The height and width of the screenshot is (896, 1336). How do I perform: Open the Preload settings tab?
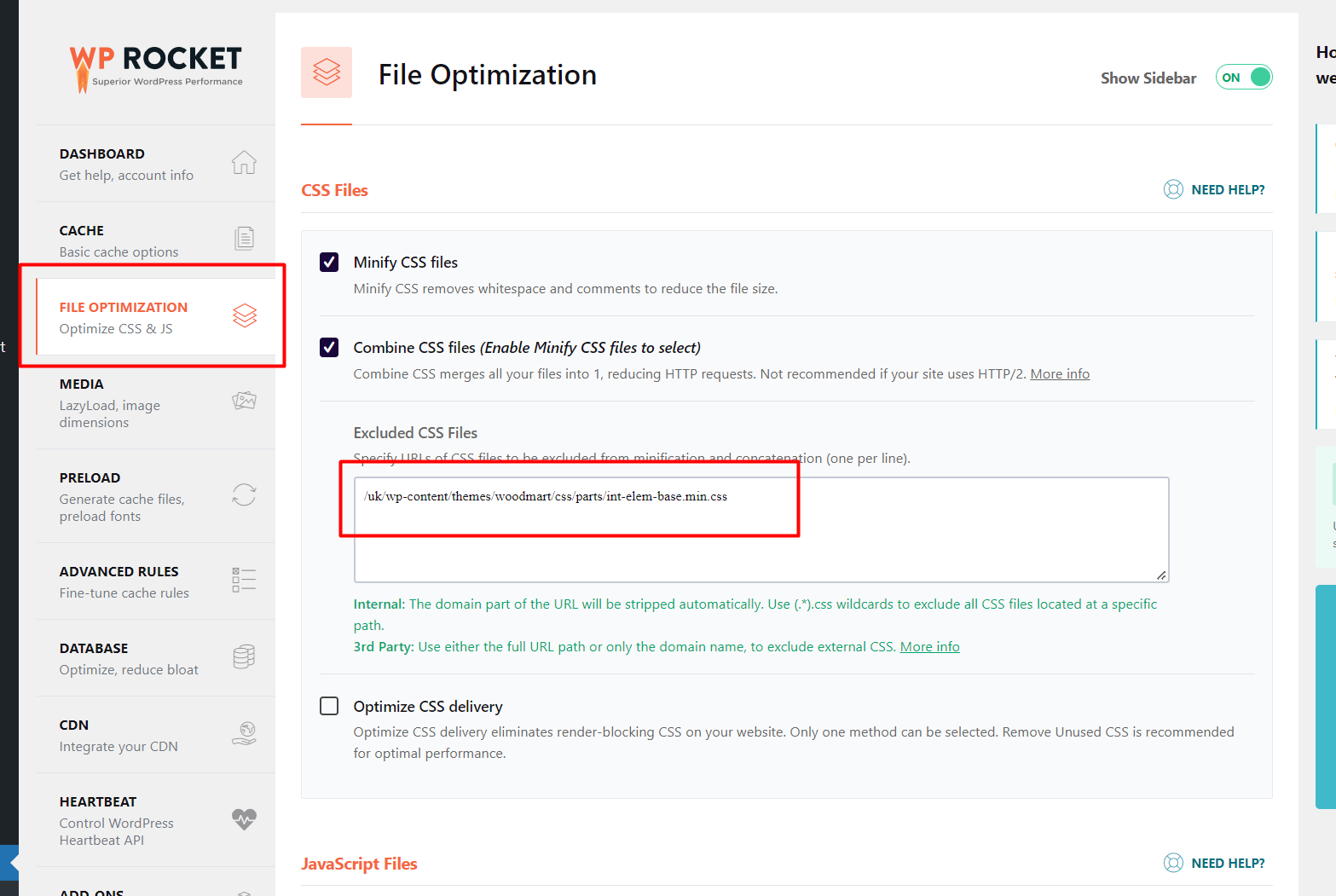point(155,496)
